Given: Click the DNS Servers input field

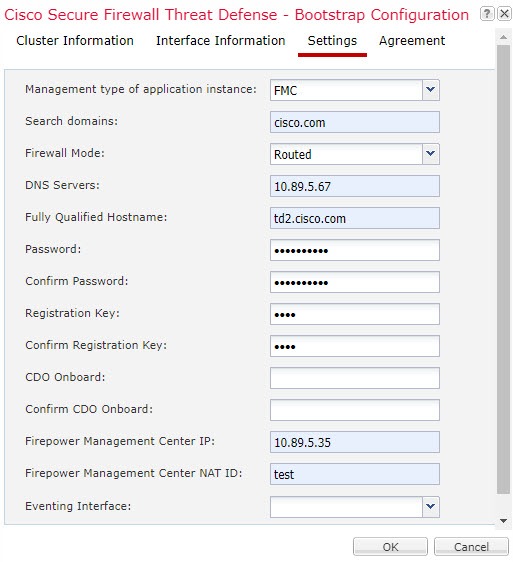Looking at the screenshot, I should click(355, 186).
